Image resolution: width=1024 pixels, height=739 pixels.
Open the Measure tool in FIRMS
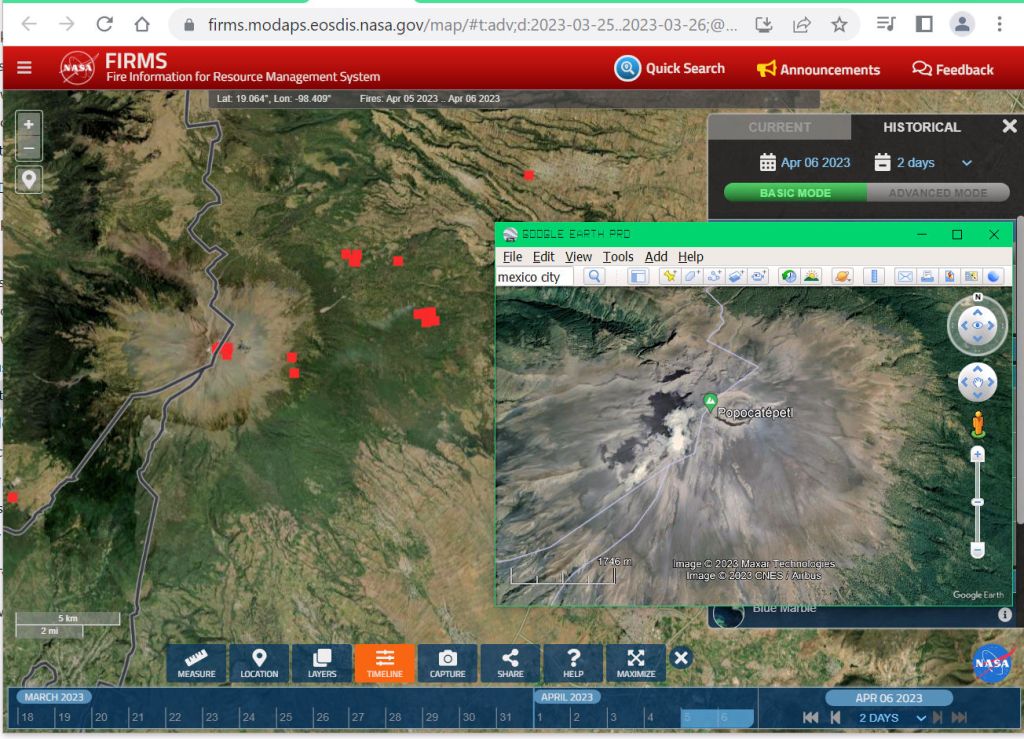197,662
